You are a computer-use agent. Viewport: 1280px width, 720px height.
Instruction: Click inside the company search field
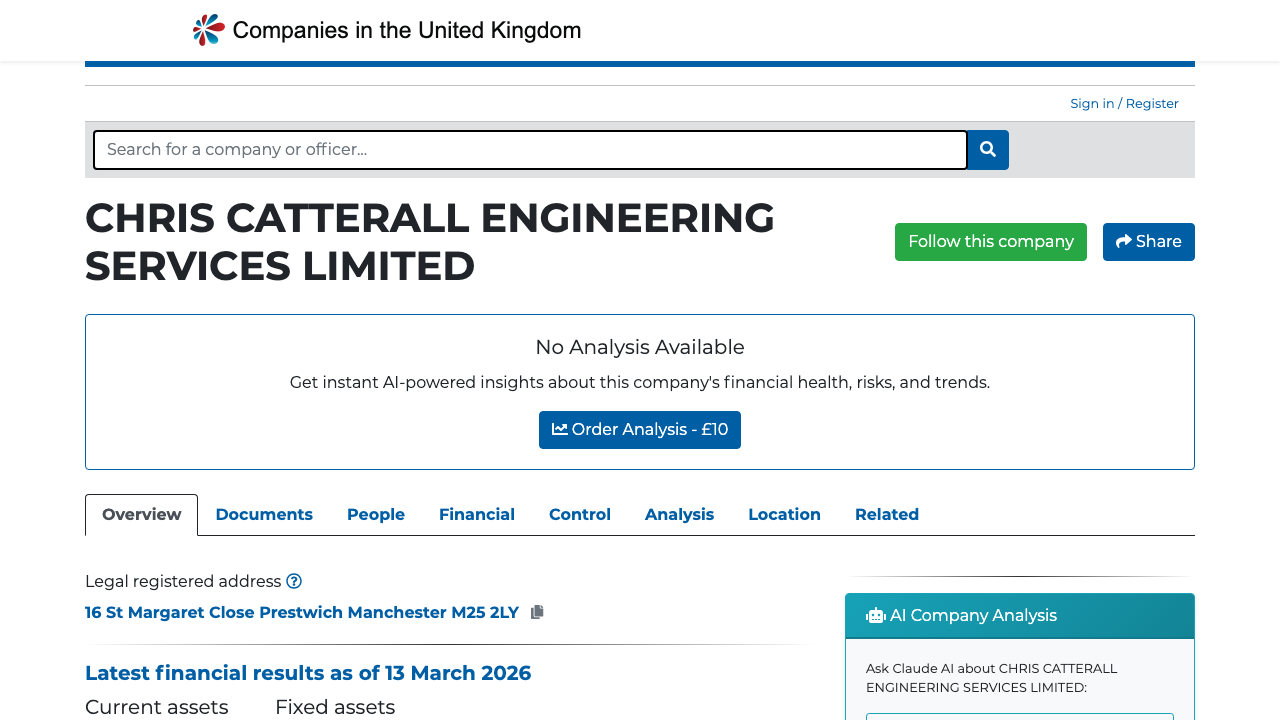(530, 149)
